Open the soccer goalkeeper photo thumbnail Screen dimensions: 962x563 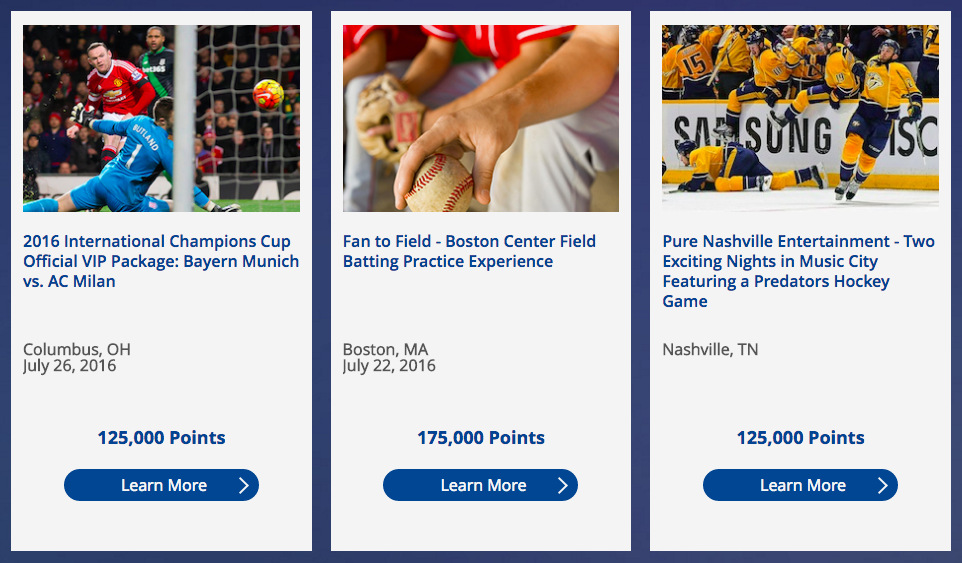pyautogui.click(x=161, y=118)
